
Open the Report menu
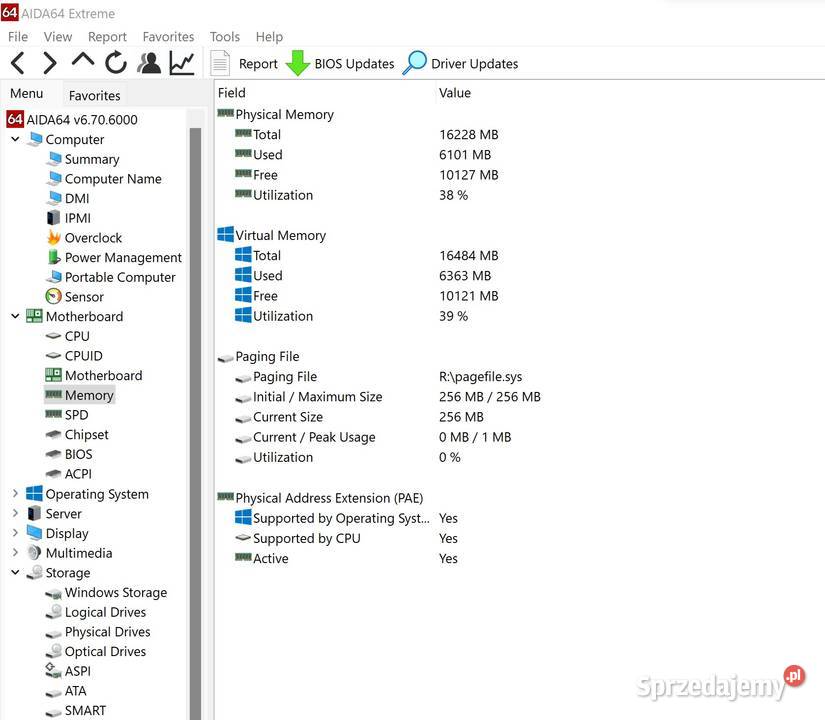pos(107,37)
